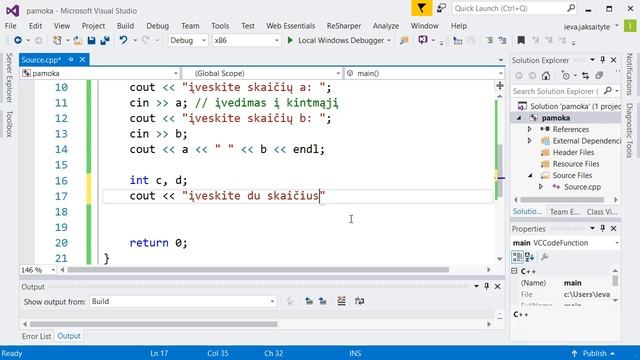The height and width of the screenshot is (360, 640).
Task: Collapse the C++ category in Properties
Action: 514,271
